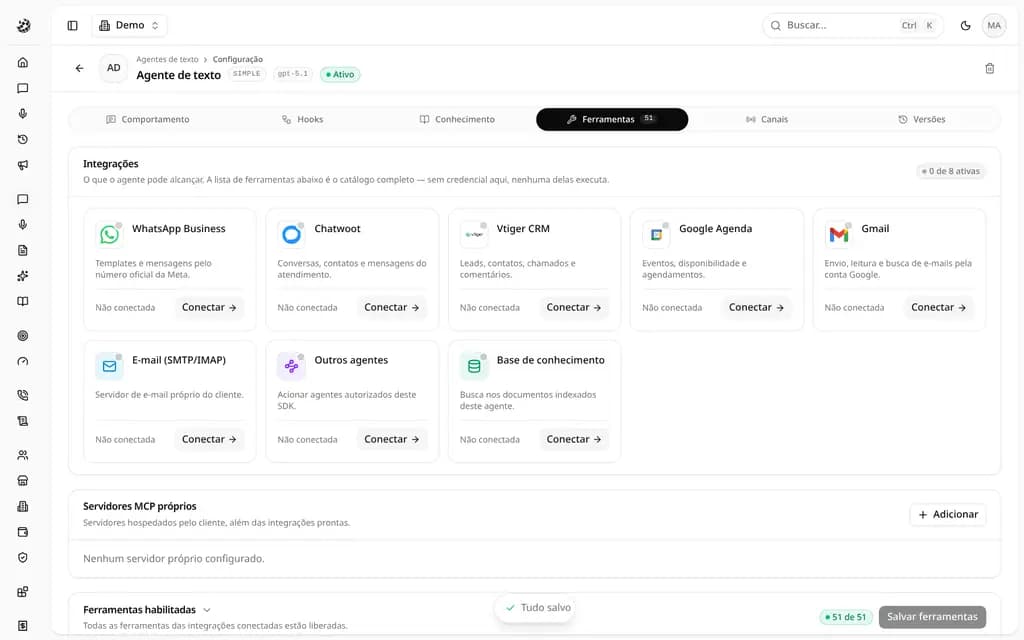The width and height of the screenshot is (1024, 640).
Task: Click the app logo in the sidebar
Action: pos(24,25)
